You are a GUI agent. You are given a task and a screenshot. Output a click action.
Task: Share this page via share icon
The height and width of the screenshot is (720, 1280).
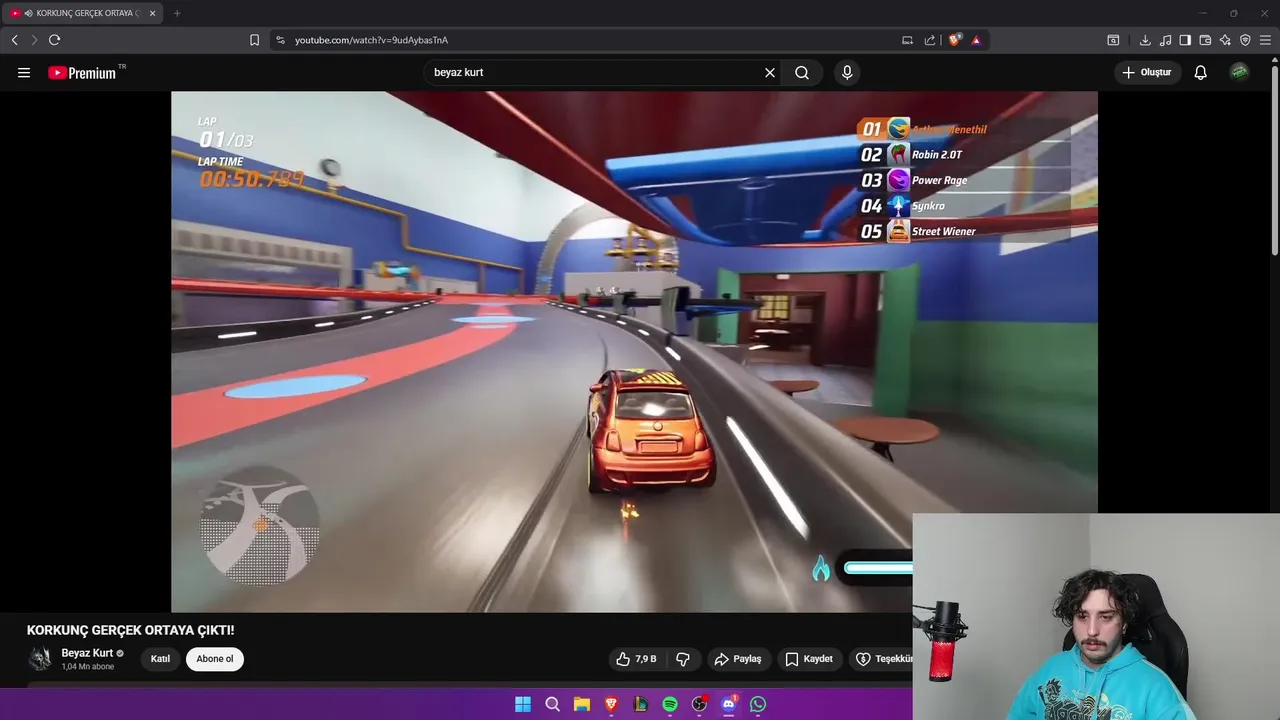pos(930,40)
